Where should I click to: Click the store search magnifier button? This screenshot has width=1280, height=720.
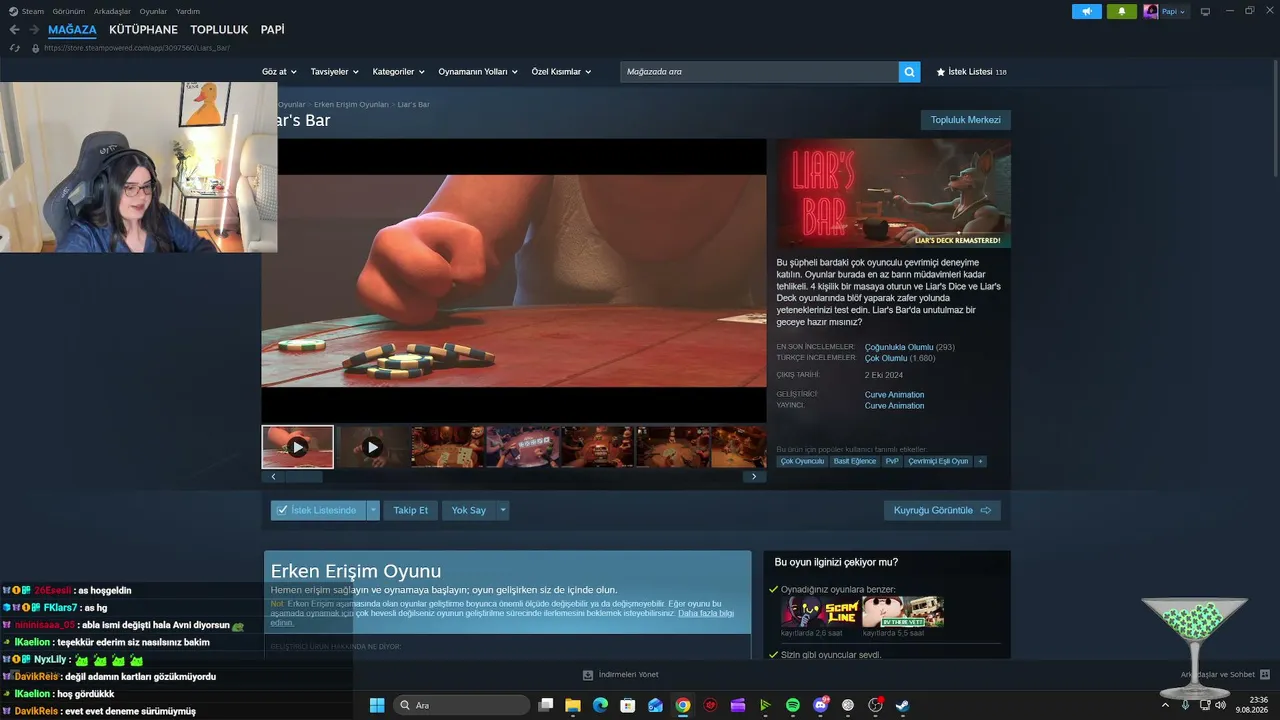(909, 72)
